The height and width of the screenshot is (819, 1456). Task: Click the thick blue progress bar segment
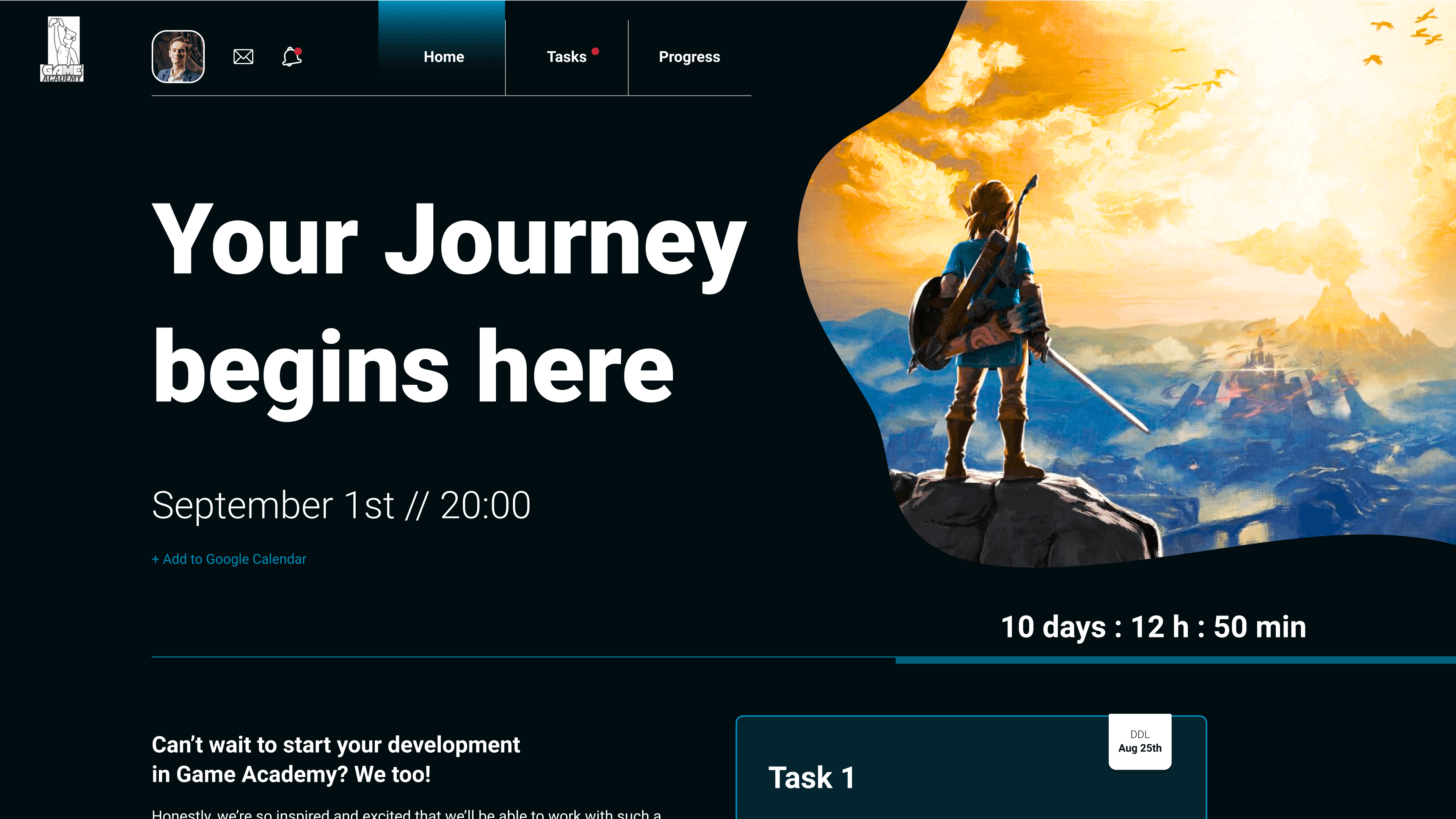coord(1176,660)
